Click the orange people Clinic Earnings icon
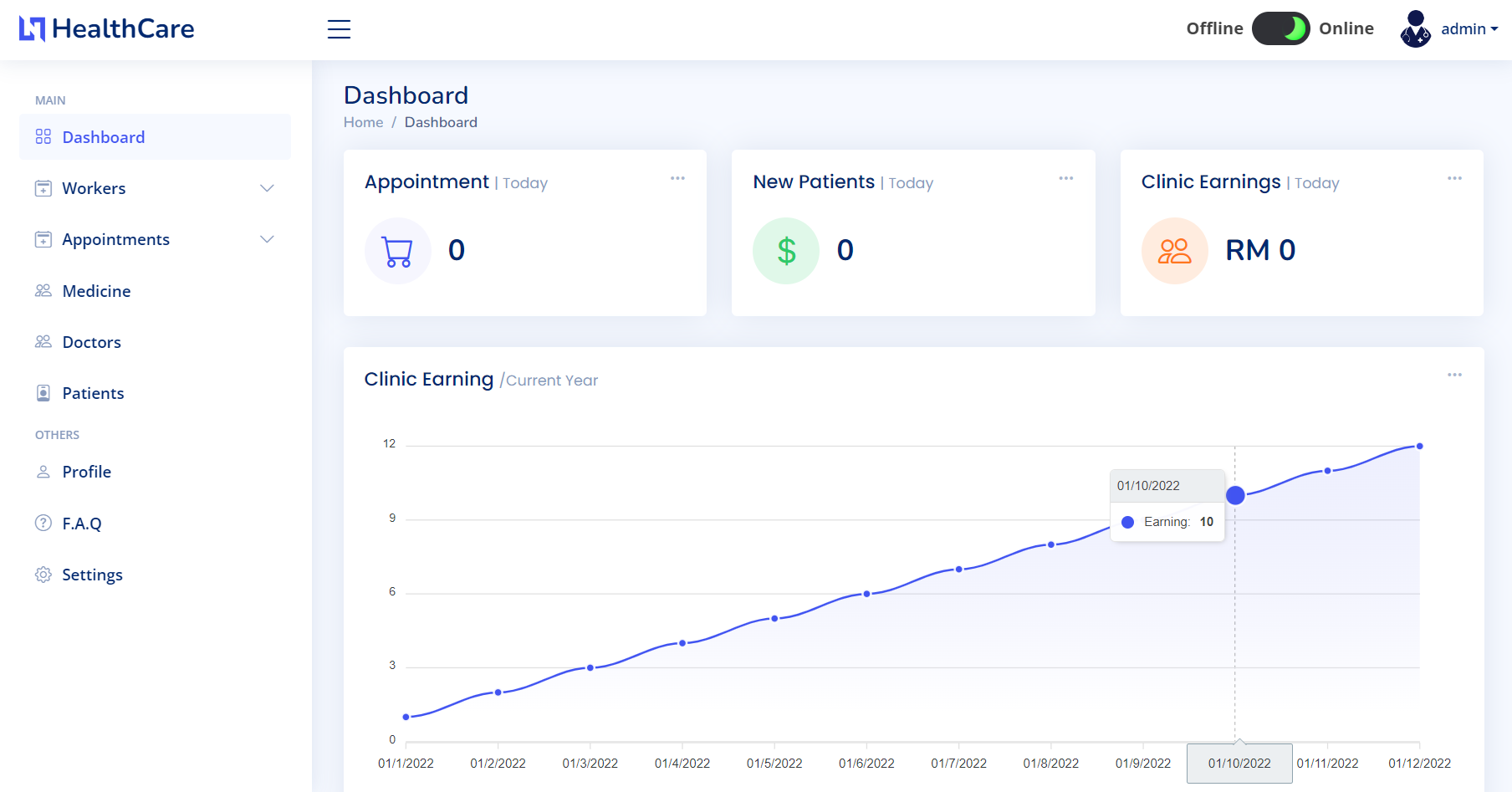Viewport: 1512px width, 792px height. (1174, 251)
